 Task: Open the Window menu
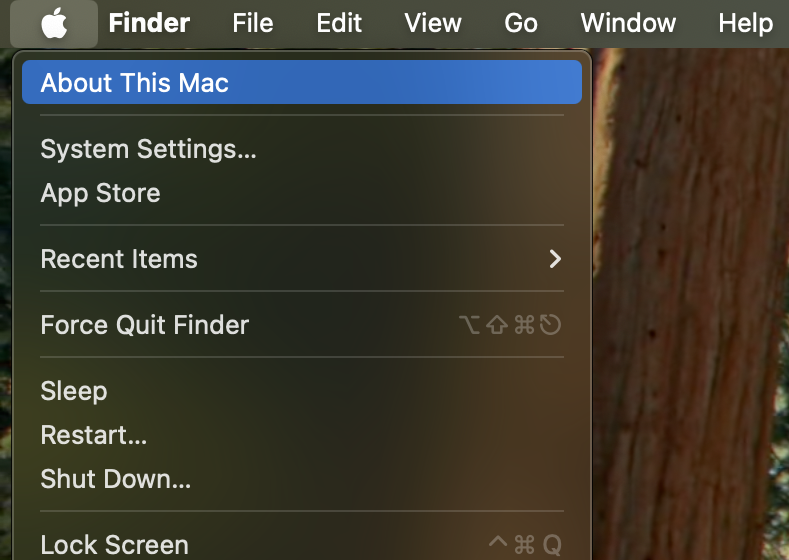[628, 23]
